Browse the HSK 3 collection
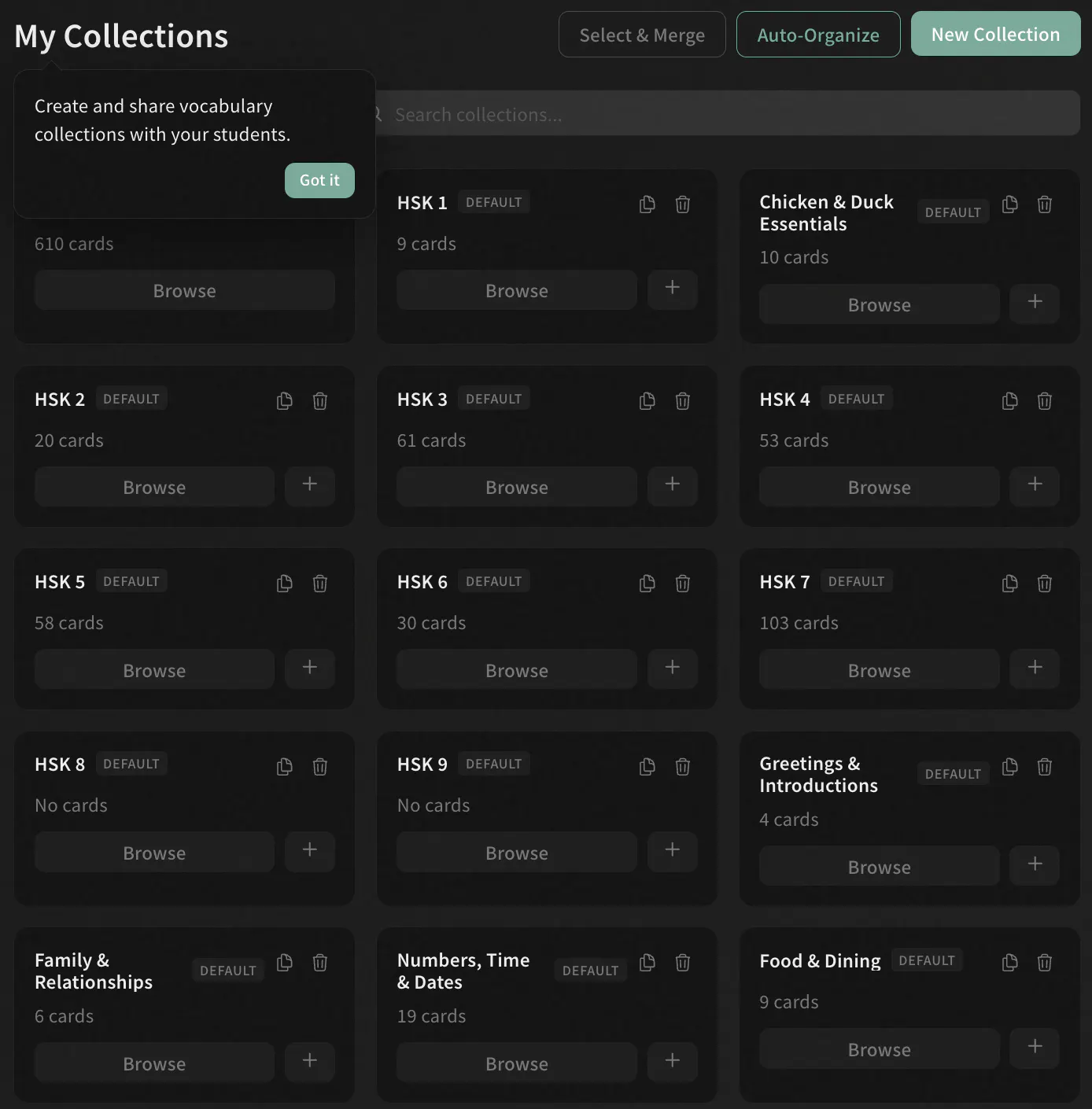The image size is (1092, 1109). [517, 487]
